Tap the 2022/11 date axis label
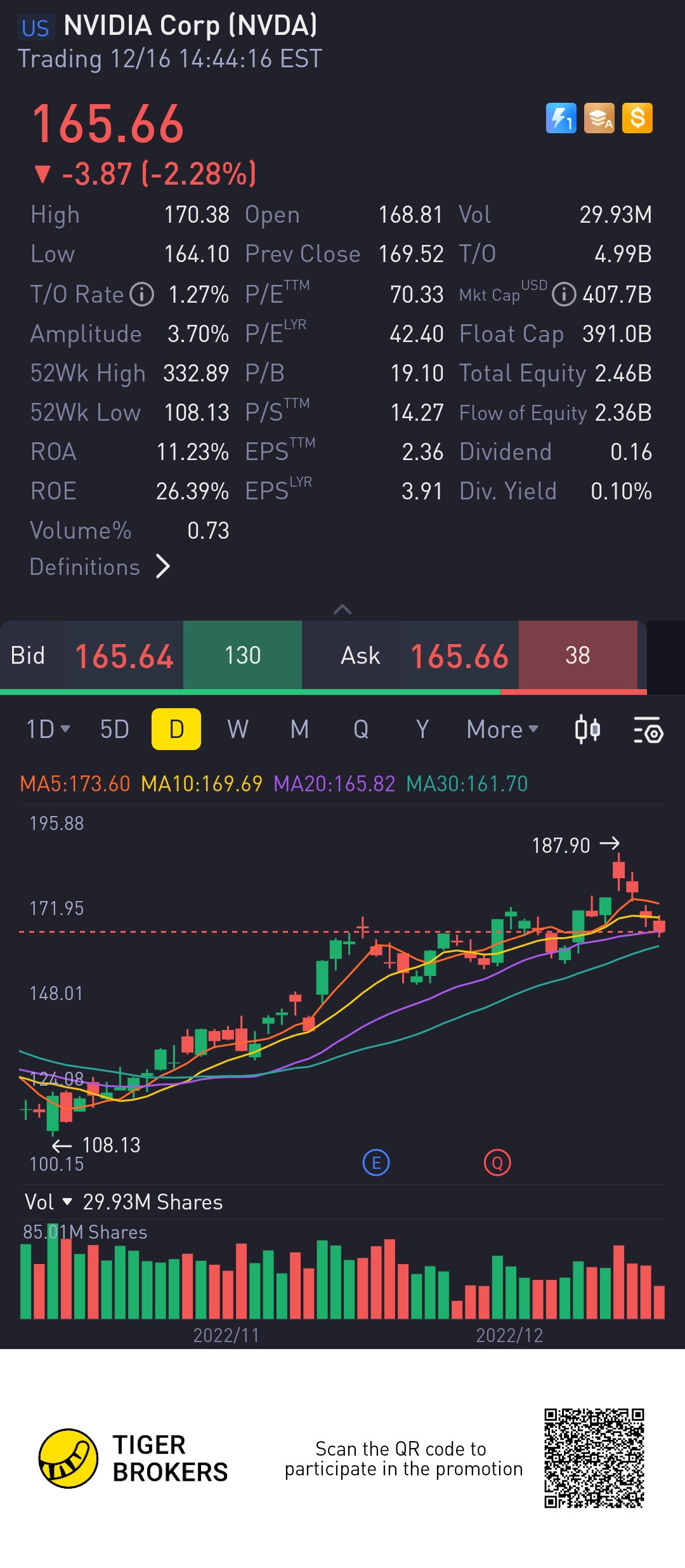The width and height of the screenshot is (685, 1568). click(226, 1335)
